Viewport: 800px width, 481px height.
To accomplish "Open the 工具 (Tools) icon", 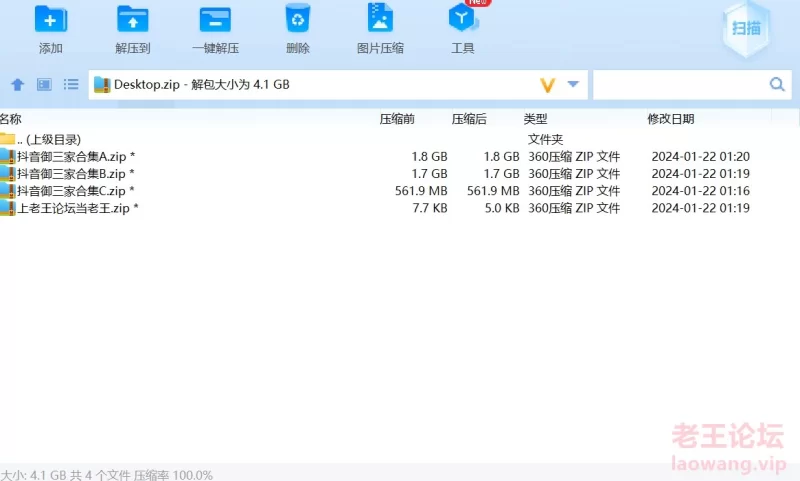I will pyautogui.click(x=462, y=18).
